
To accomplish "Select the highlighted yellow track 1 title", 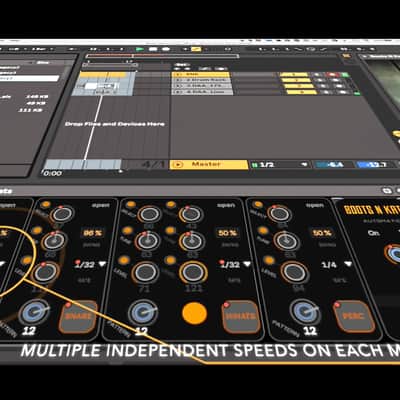I will [201, 75].
